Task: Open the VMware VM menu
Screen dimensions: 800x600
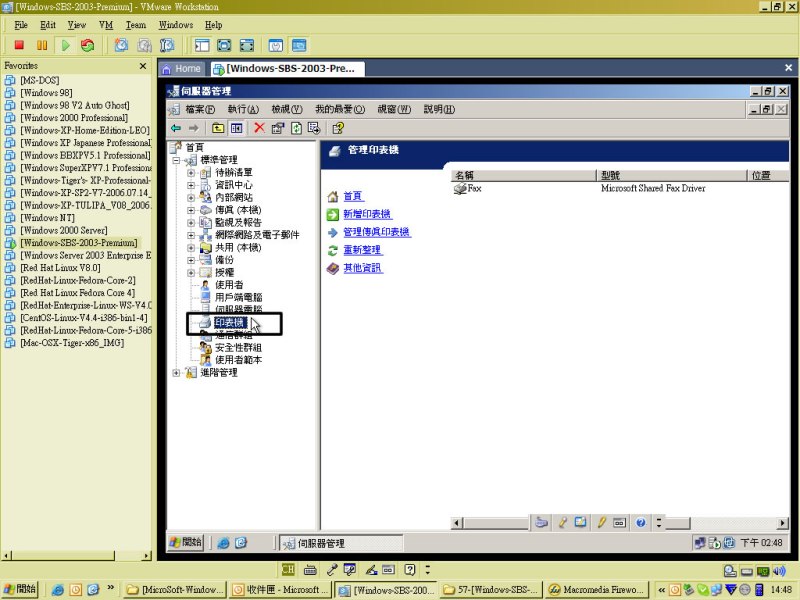Action: (106, 25)
